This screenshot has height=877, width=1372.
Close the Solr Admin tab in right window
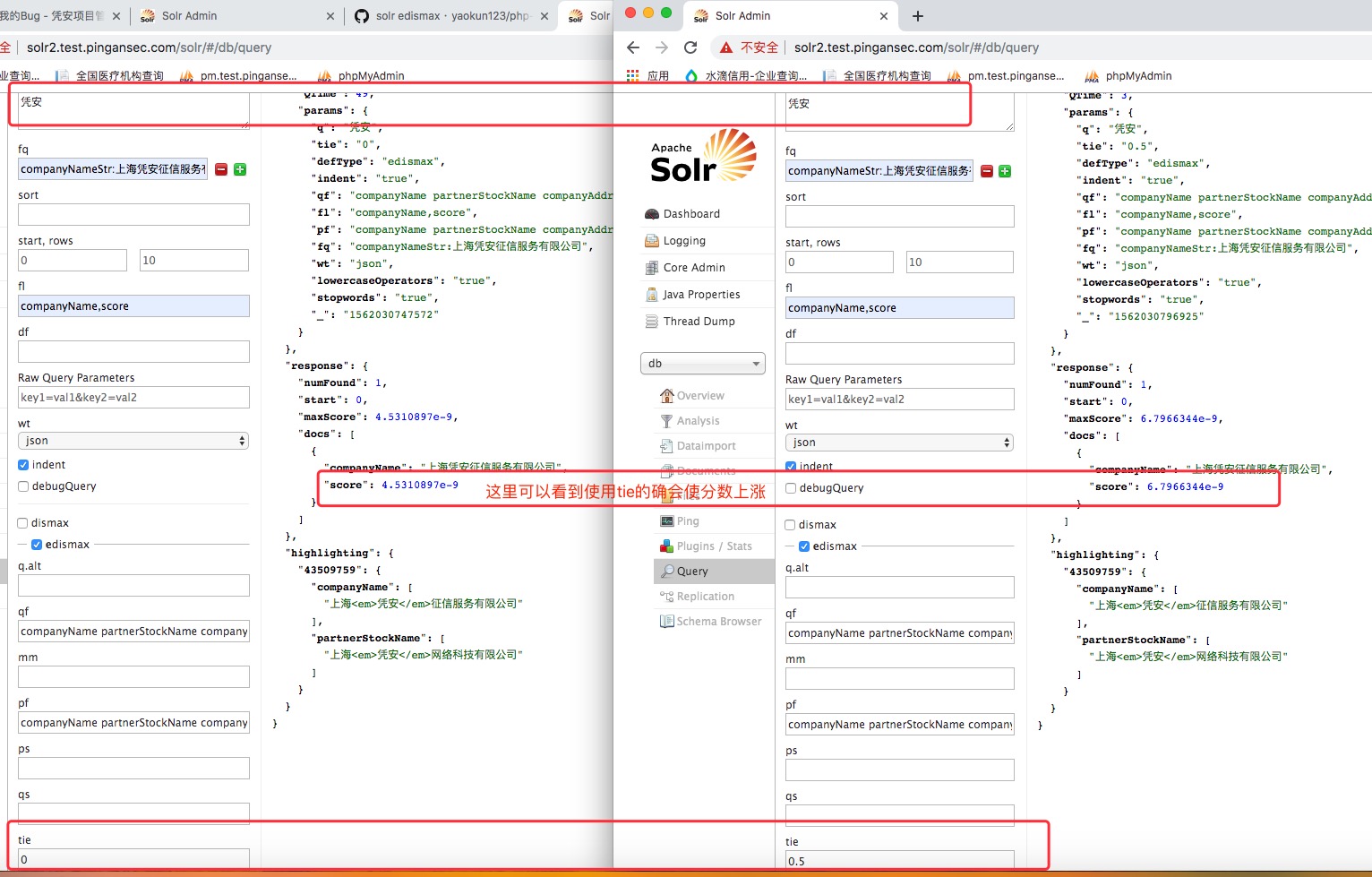(x=884, y=16)
